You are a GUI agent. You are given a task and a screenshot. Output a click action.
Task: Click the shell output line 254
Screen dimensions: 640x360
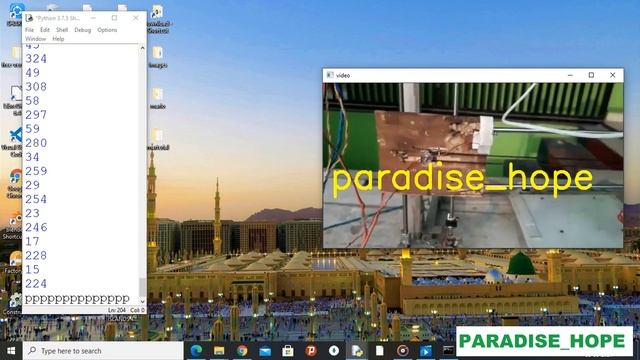(36, 200)
